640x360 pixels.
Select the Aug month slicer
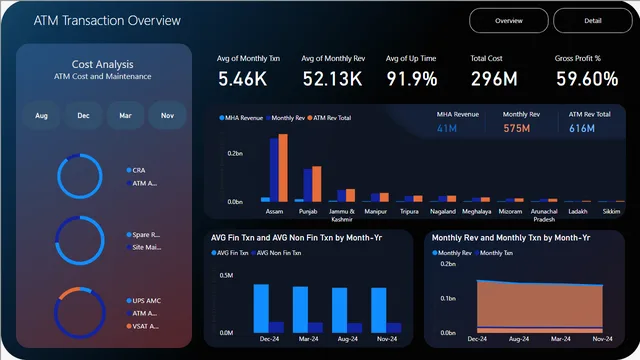tap(41, 116)
